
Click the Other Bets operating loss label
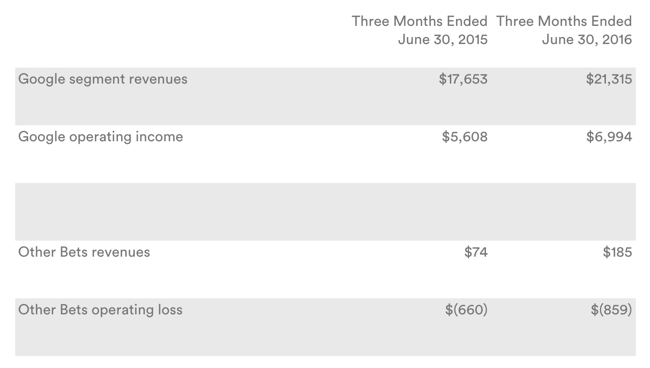coord(100,310)
